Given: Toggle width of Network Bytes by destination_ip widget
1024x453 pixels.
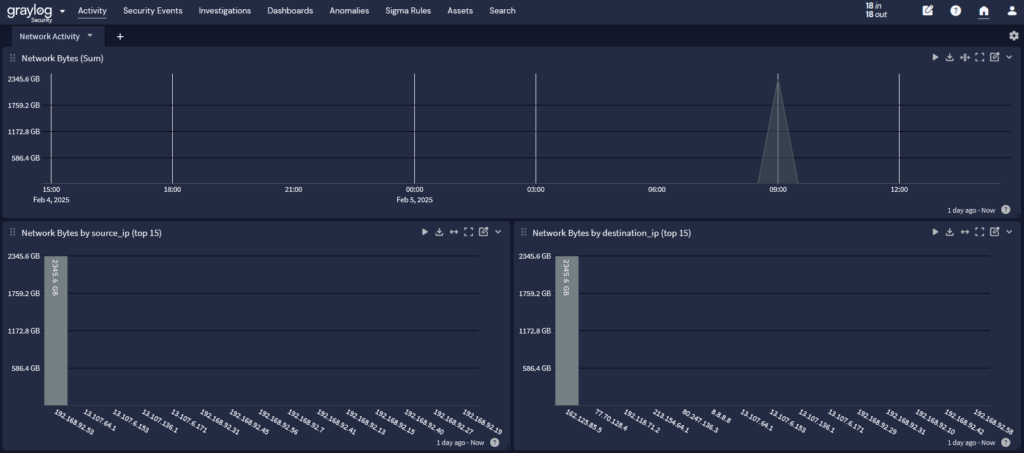Looking at the screenshot, I should 965,232.
